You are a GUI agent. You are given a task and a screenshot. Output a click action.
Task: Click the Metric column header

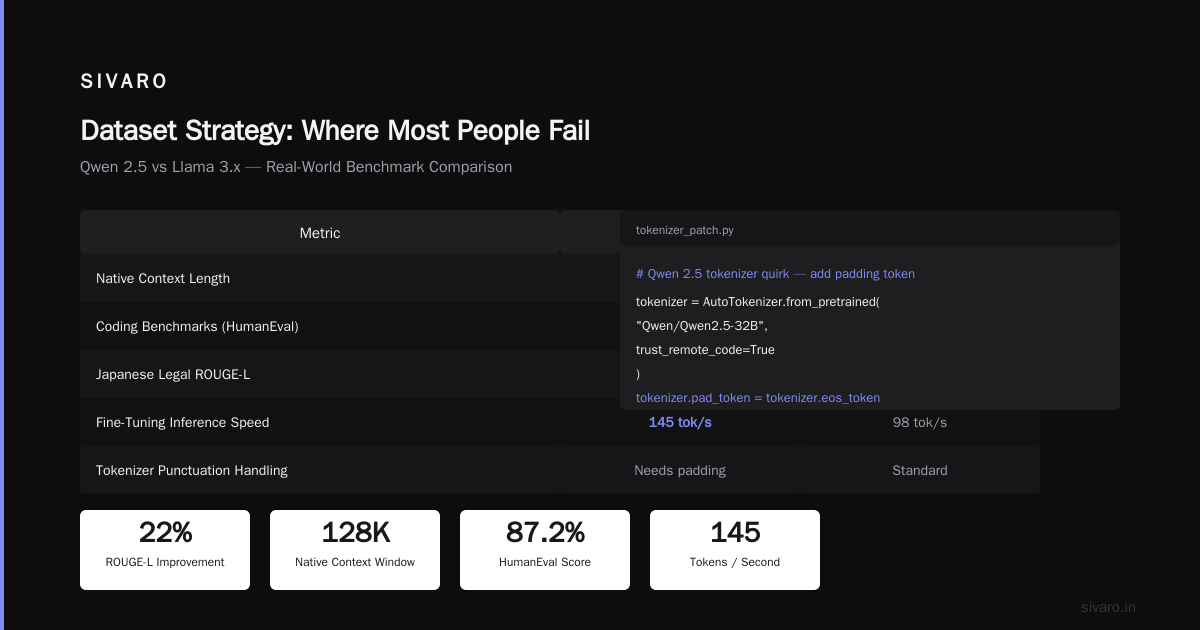320,232
